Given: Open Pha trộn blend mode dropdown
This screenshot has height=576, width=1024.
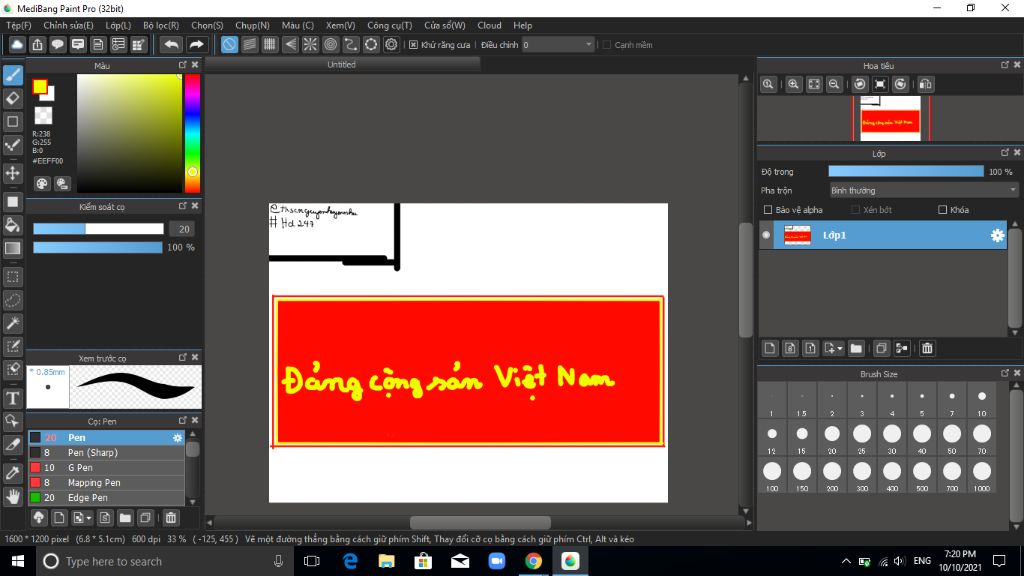Looking at the screenshot, I should coord(923,191).
